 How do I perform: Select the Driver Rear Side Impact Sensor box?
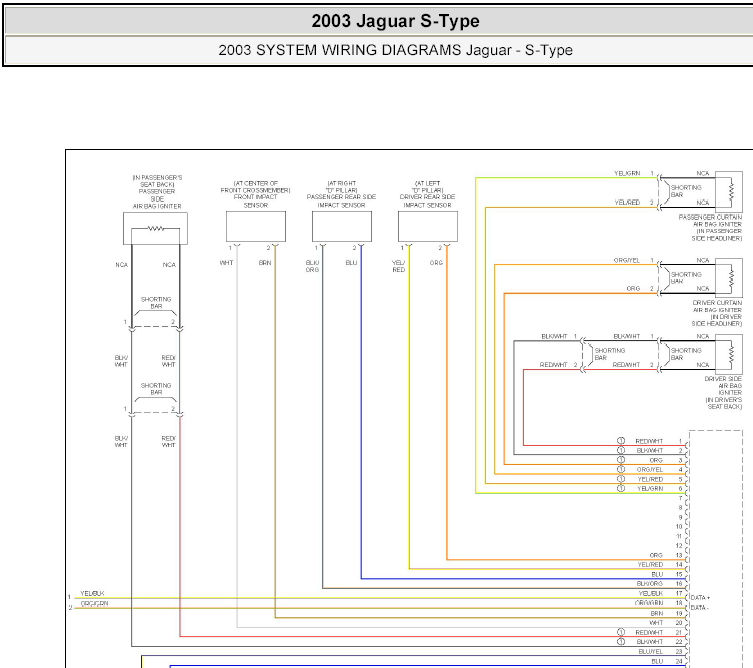point(428,226)
